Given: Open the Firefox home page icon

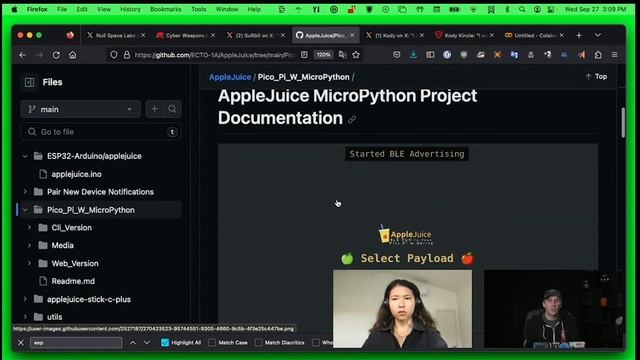Looking at the screenshot, I should 73,55.
